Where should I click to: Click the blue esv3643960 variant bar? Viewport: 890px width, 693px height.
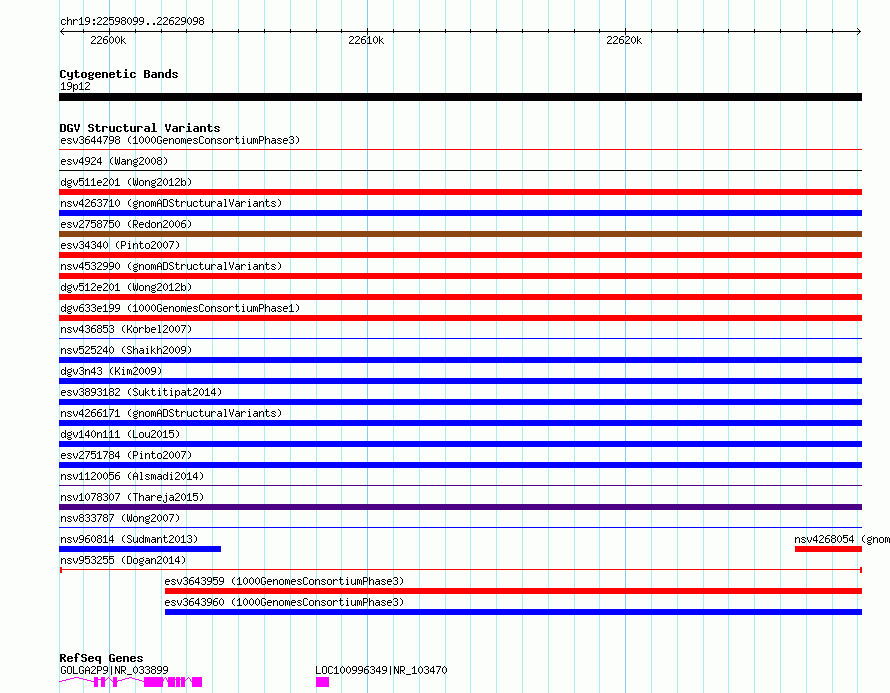pyautogui.click(x=513, y=612)
